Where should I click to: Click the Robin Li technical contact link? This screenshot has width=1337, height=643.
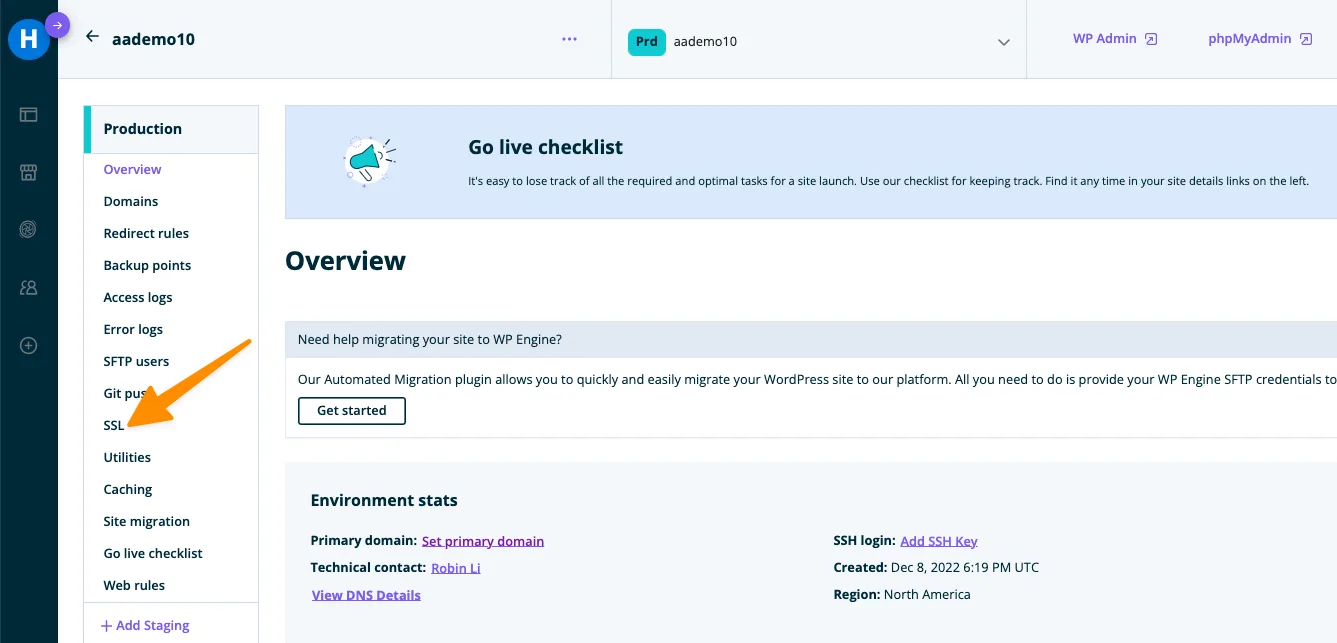click(456, 568)
